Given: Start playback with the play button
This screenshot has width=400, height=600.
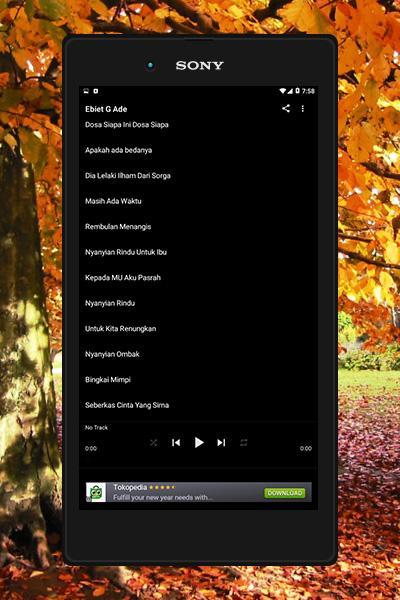Looking at the screenshot, I should 199,442.
